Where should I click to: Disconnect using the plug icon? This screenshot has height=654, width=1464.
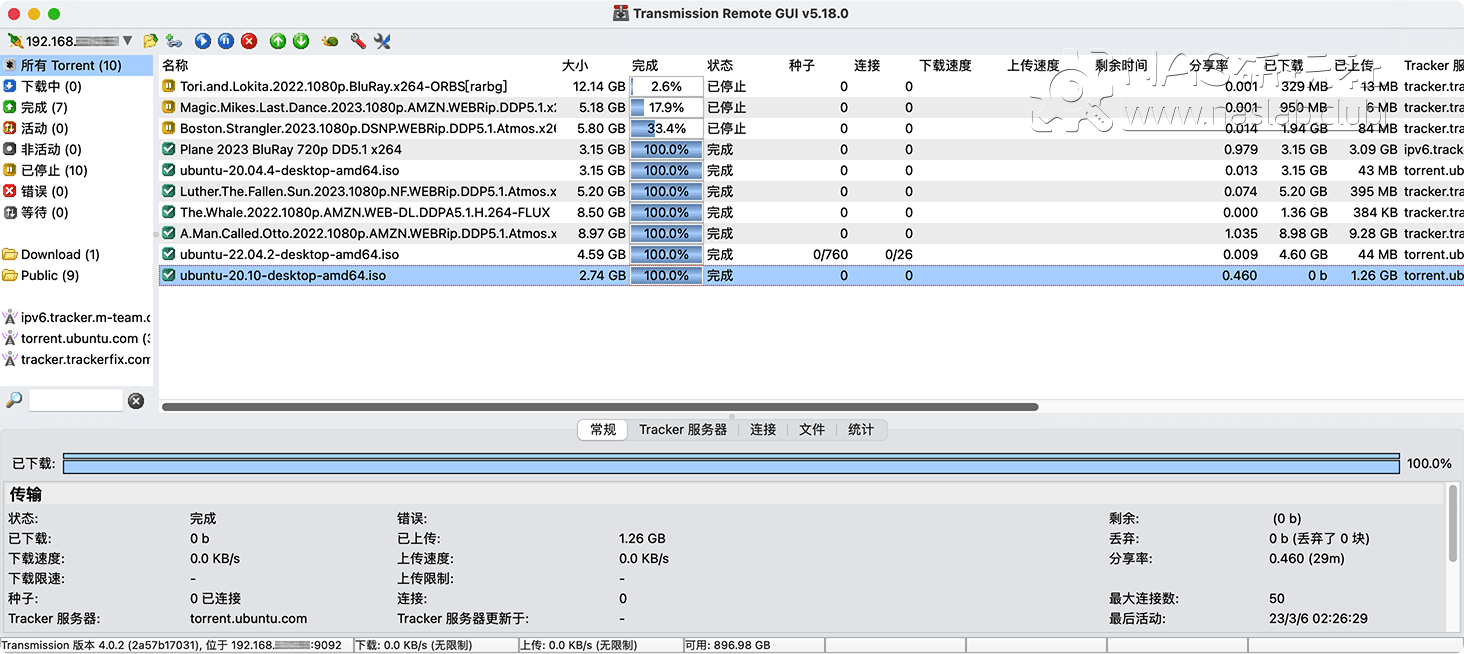coord(15,41)
